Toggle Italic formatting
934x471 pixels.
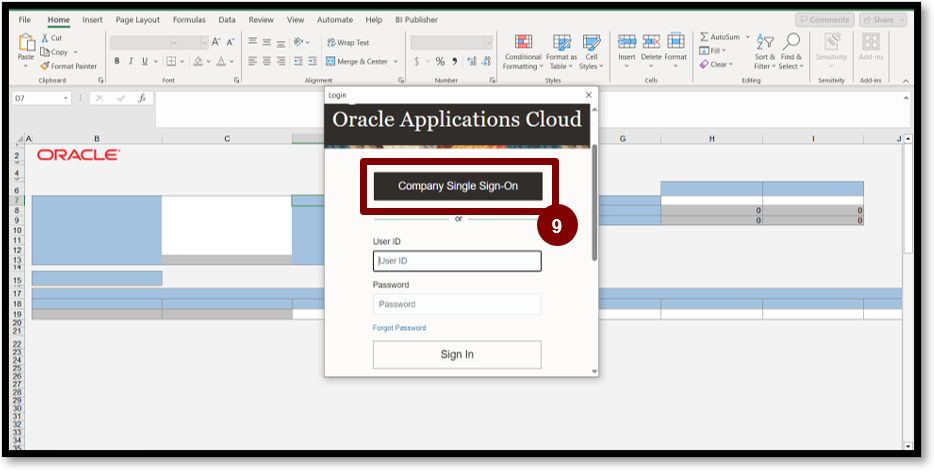[x=130, y=61]
